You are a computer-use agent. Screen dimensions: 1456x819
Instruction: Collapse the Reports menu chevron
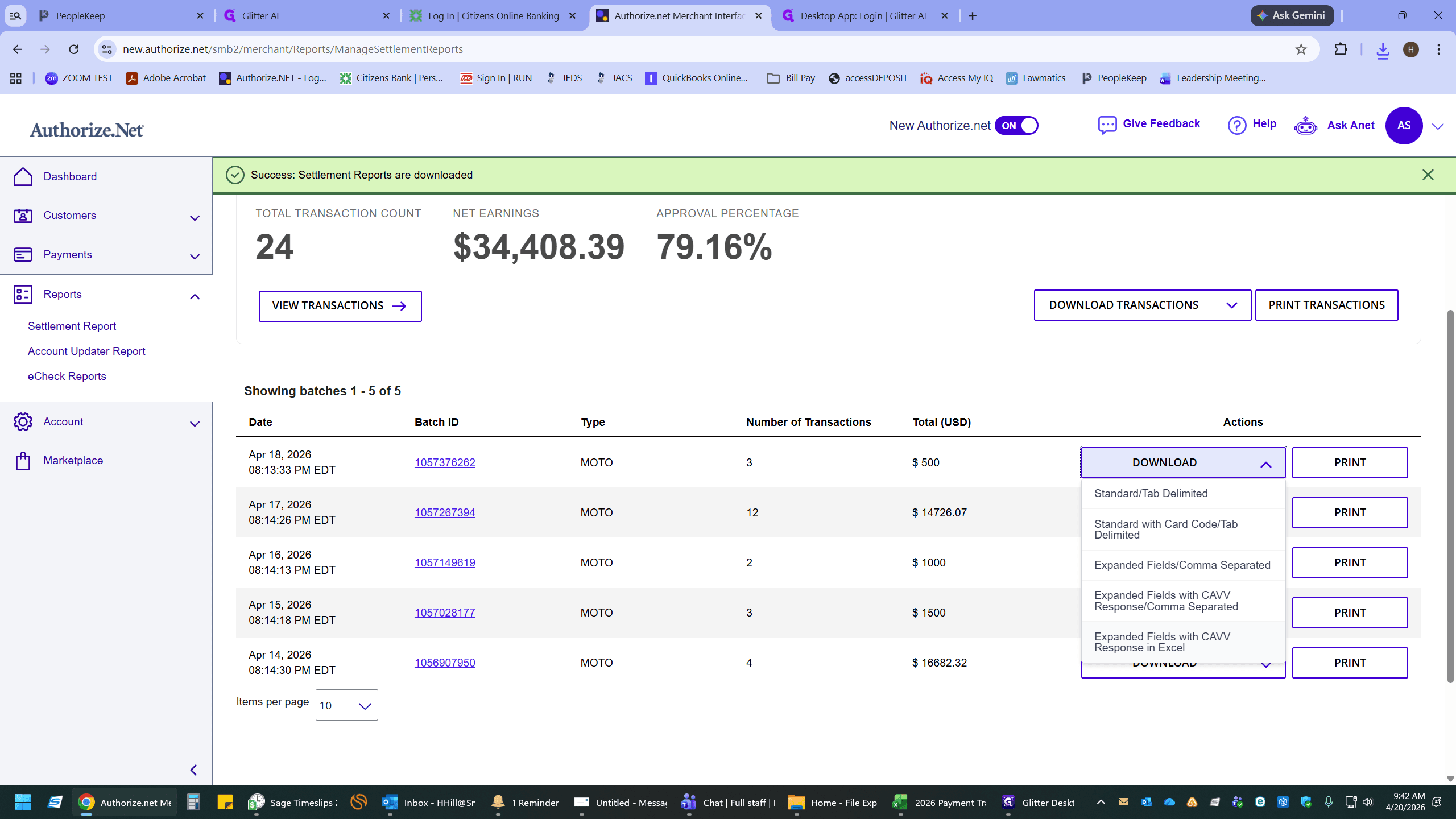[195, 296]
